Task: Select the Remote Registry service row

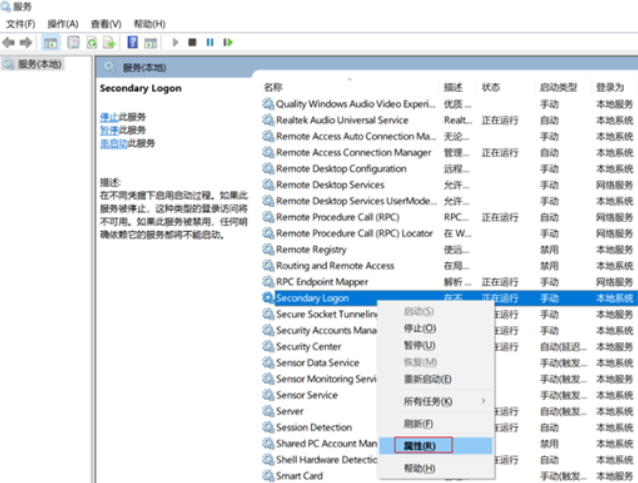Action: pos(311,249)
